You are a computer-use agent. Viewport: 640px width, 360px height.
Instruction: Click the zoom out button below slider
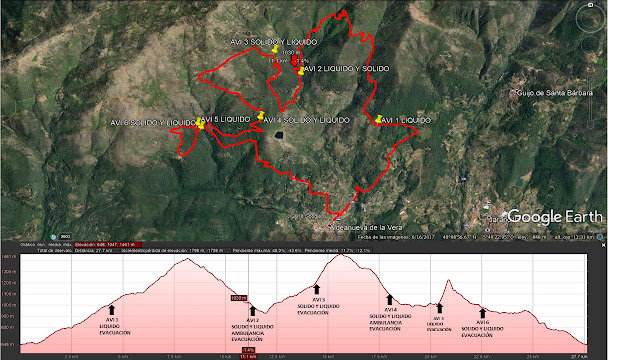coord(591,125)
